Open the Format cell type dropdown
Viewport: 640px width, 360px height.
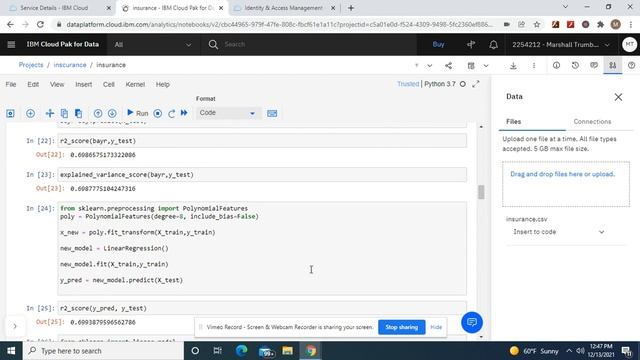click(227, 113)
